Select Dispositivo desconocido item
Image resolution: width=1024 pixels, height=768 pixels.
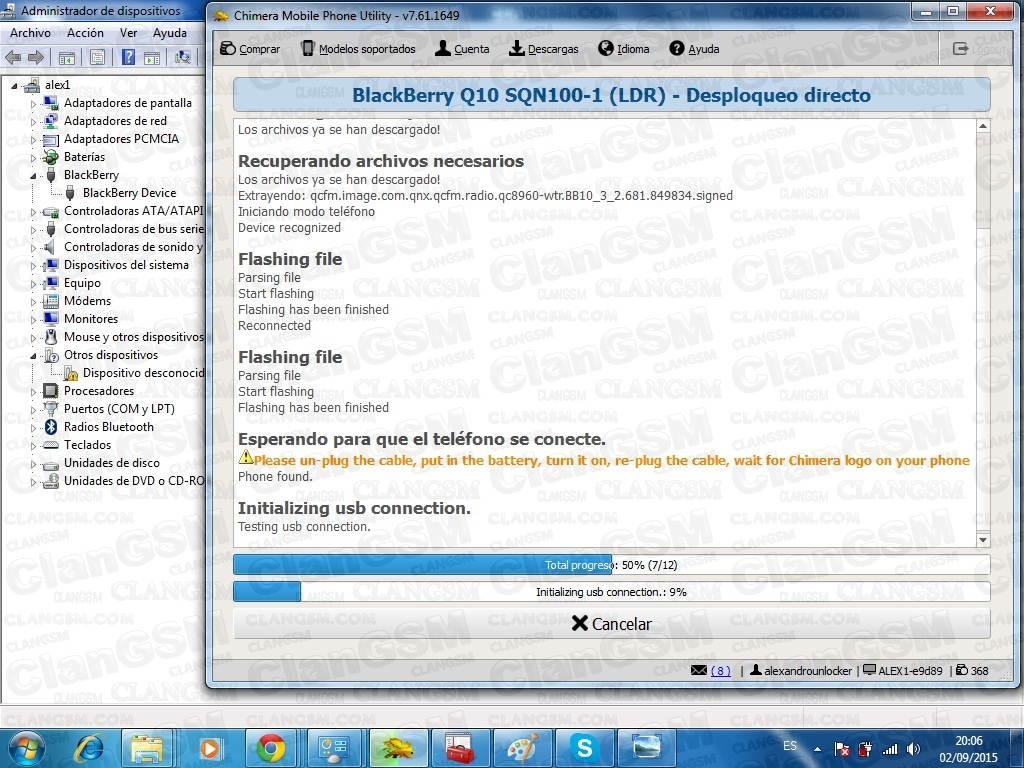click(x=144, y=373)
